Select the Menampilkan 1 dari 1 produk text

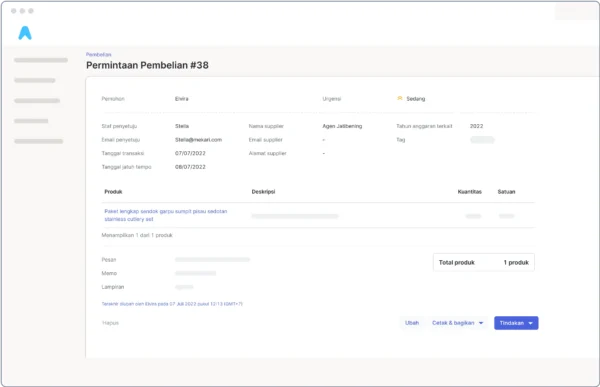(x=137, y=235)
